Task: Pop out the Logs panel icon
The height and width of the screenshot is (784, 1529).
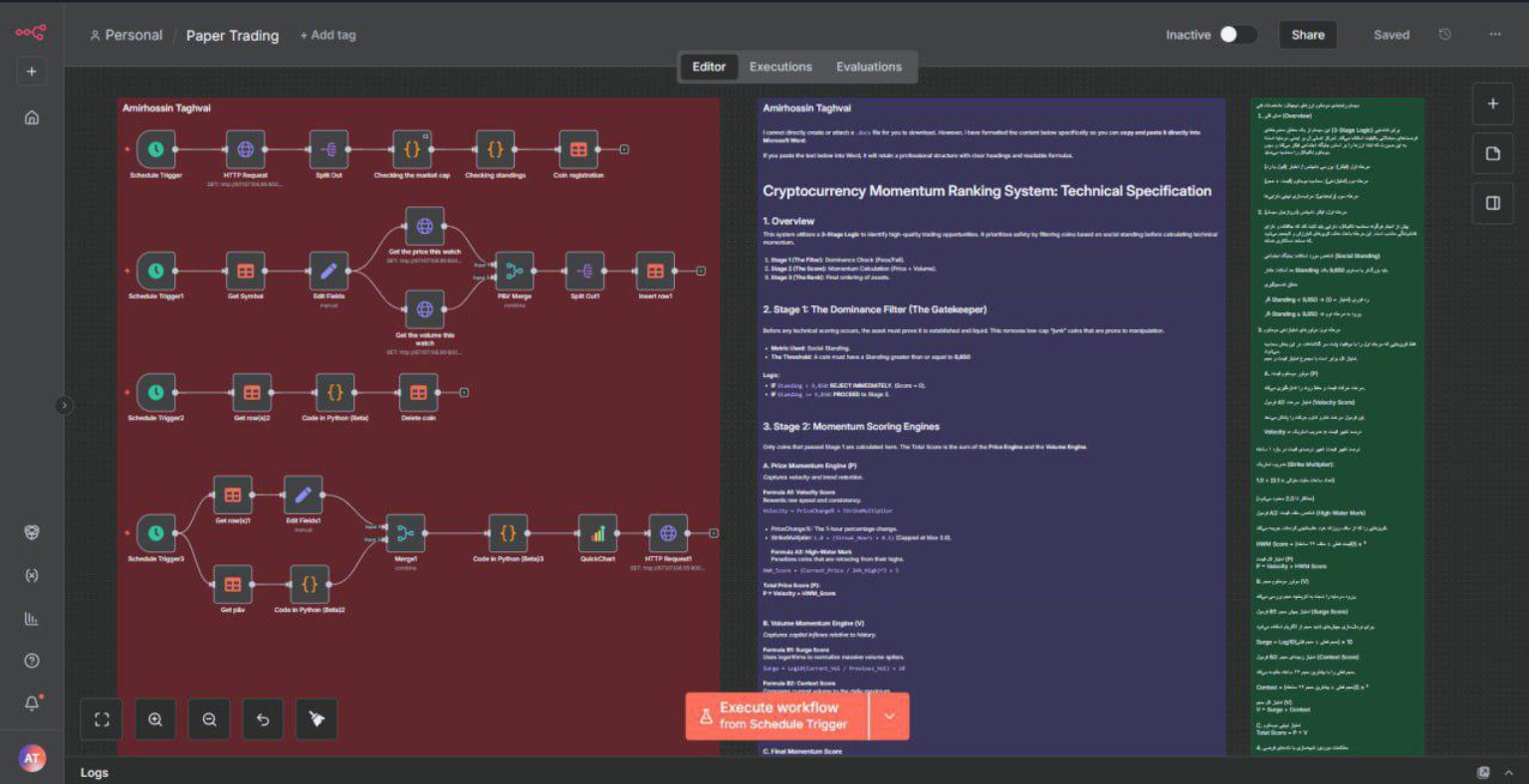Action: [x=1483, y=772]
